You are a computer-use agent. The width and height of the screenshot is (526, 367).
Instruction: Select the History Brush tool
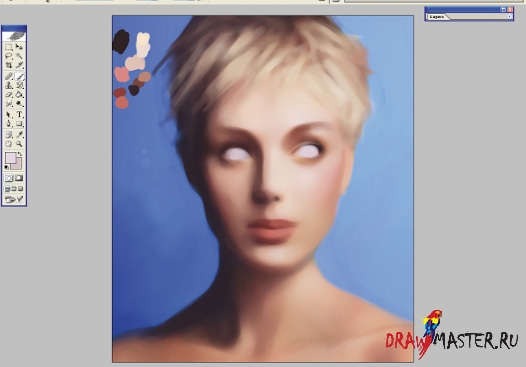point(19,85)
